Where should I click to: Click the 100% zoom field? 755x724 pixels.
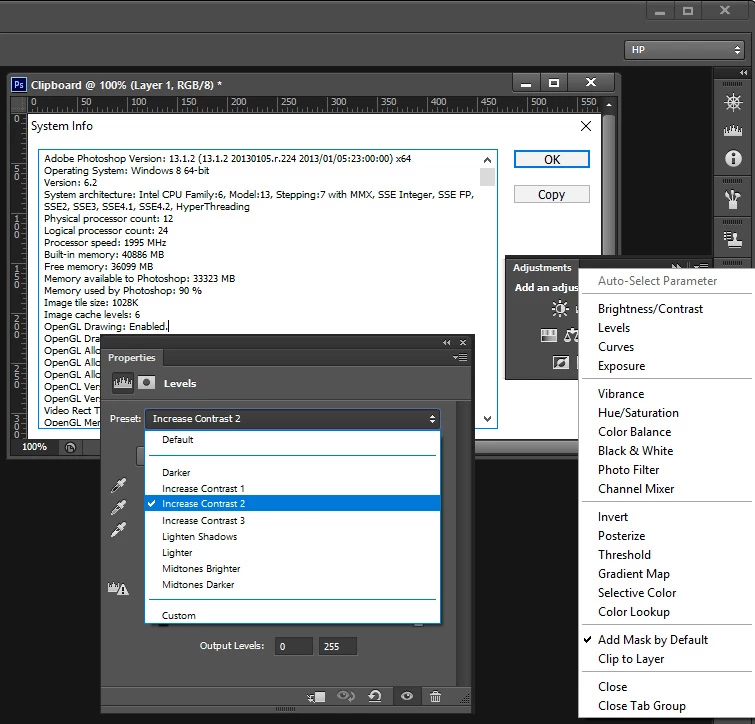[34, 447]
